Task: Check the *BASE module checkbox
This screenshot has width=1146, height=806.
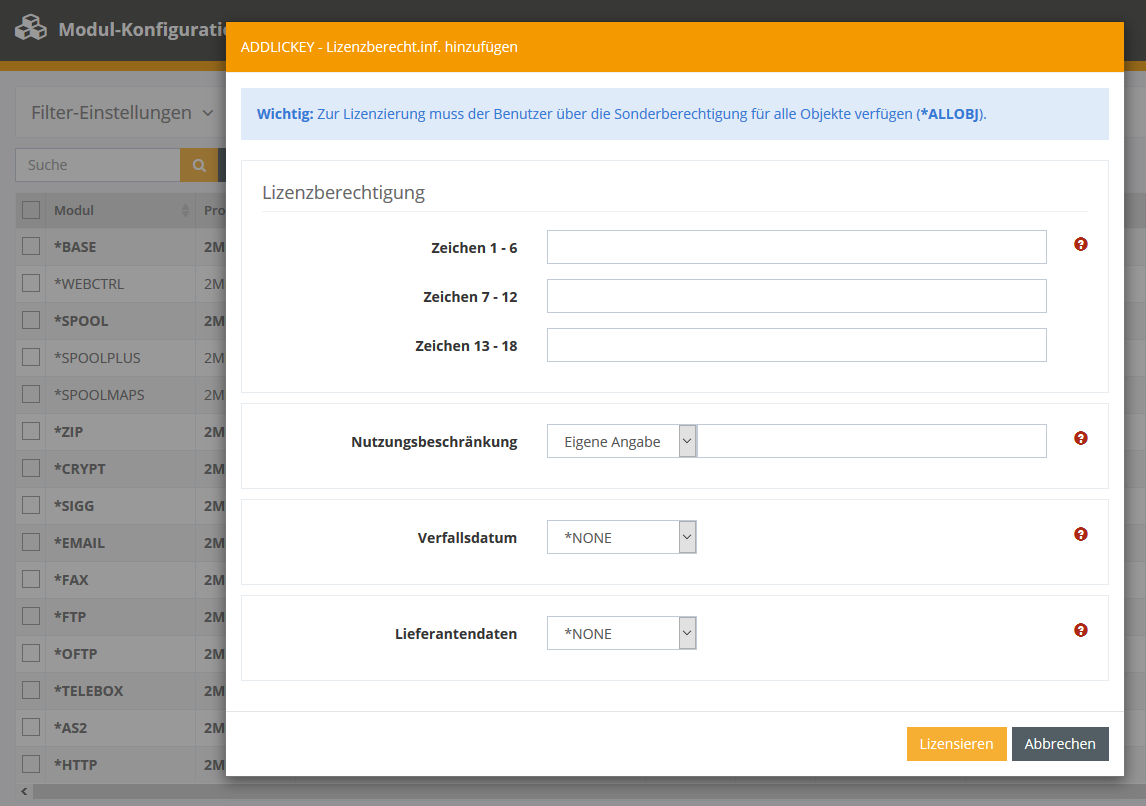Action: 31,247
